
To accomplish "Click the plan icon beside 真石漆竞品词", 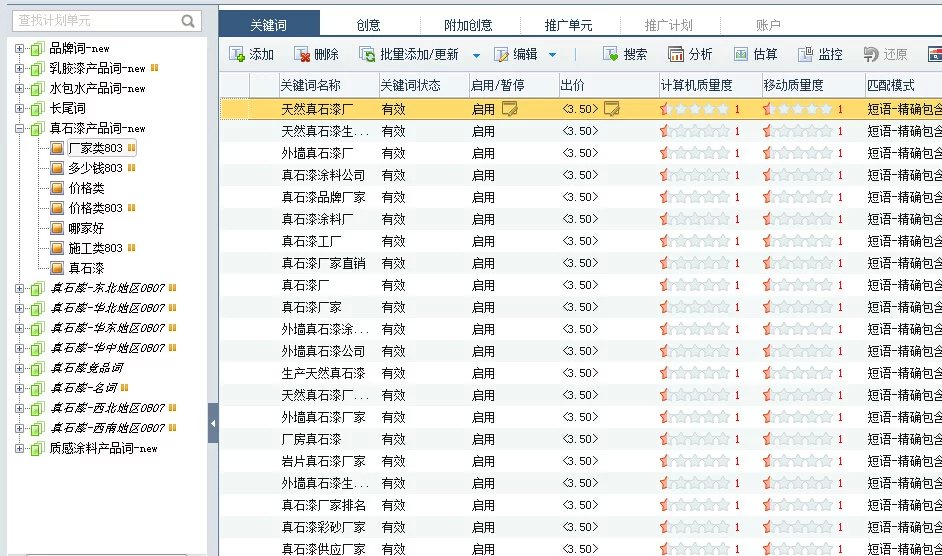I will point(37,368).
